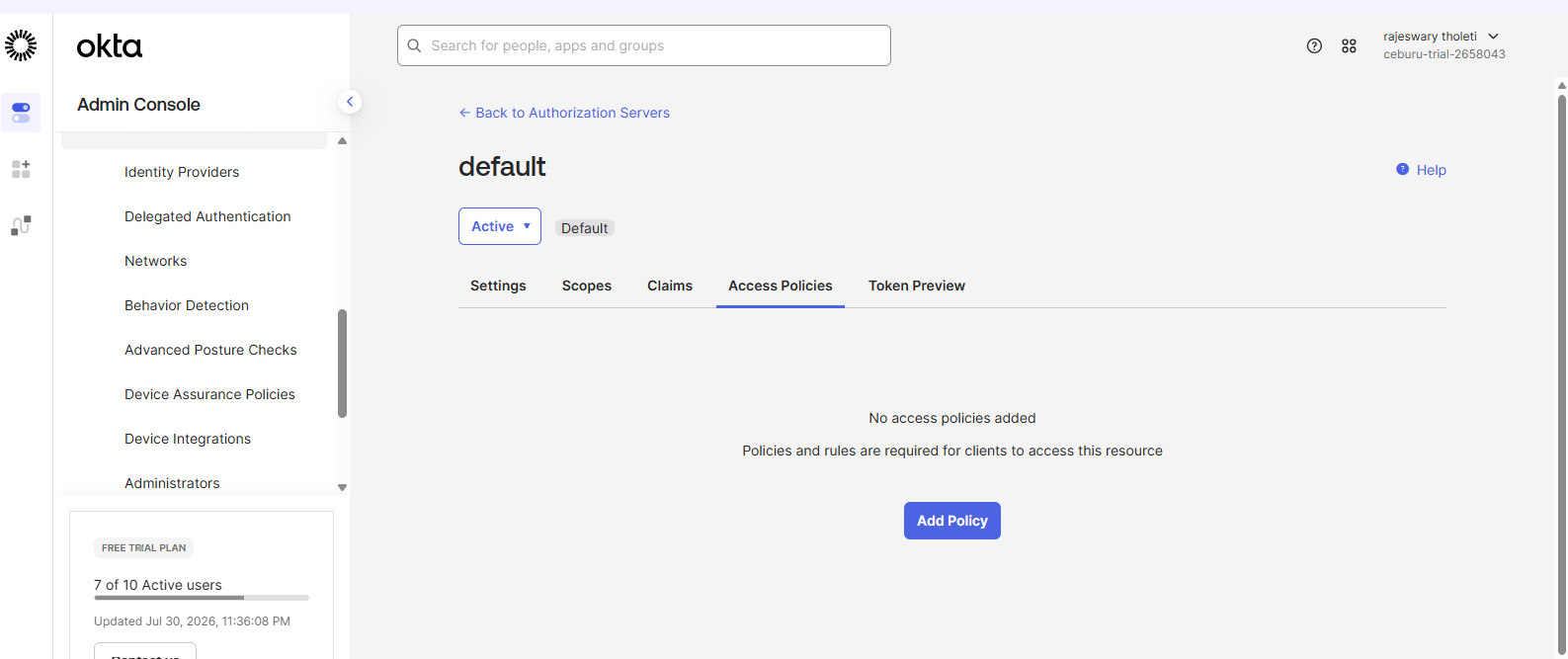Click the Admin Console heading
Image resolution: width=1568 pixels, height=659 pixels.
tap(138, 105)
